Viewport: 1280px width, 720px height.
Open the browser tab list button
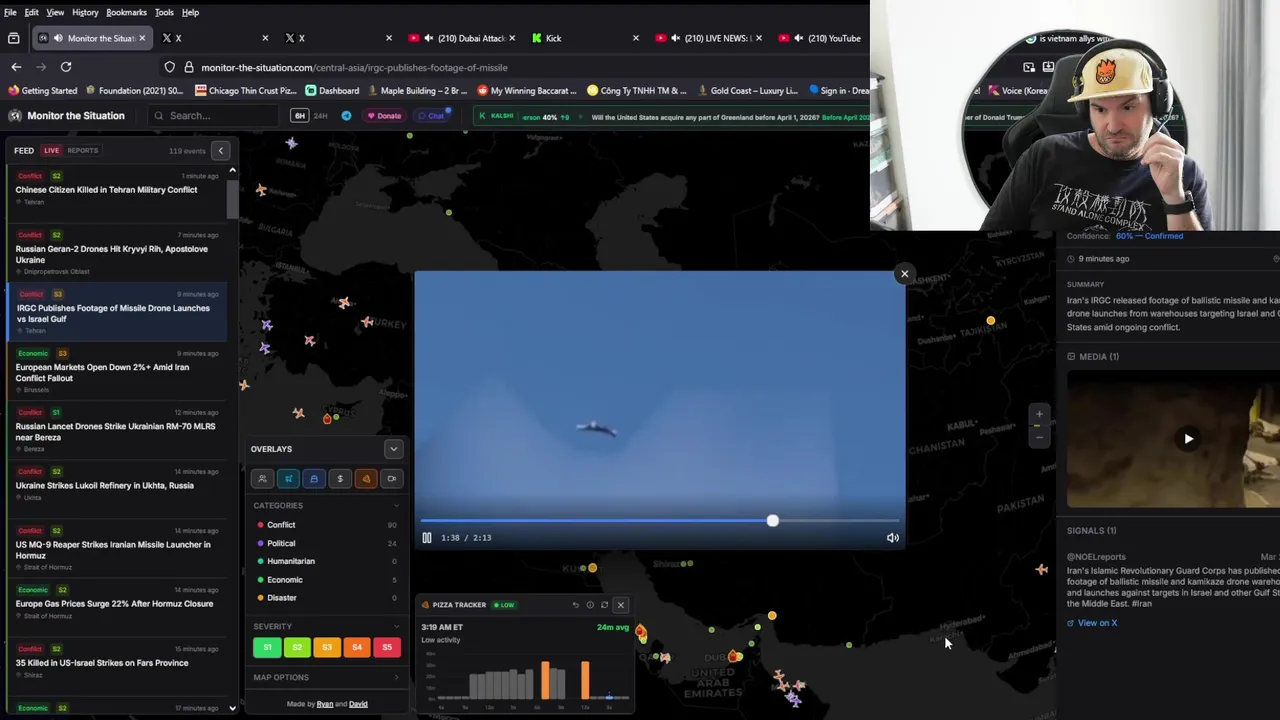point(13,38)
